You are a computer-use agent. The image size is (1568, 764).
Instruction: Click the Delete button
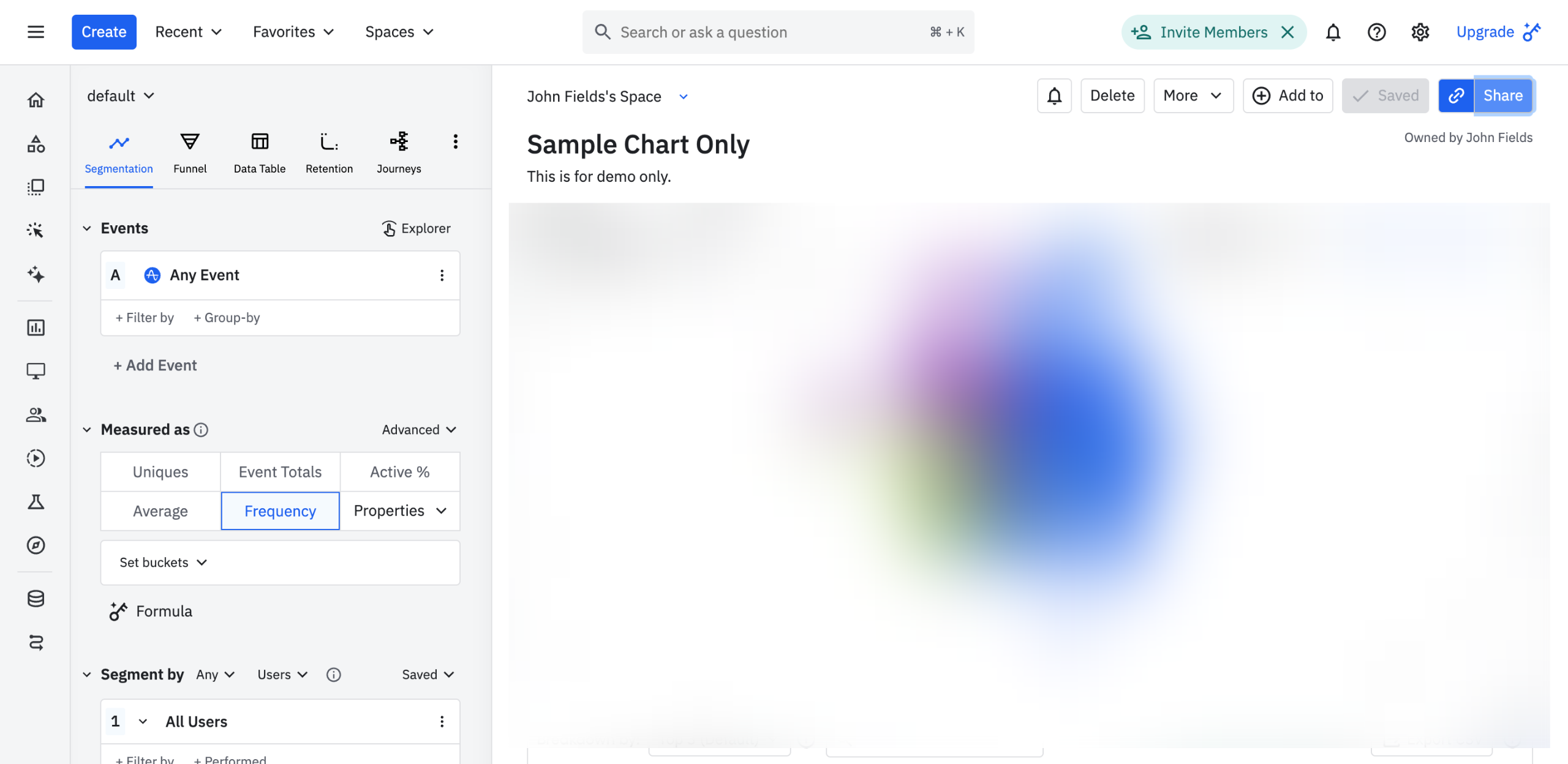coord(1112,95)
